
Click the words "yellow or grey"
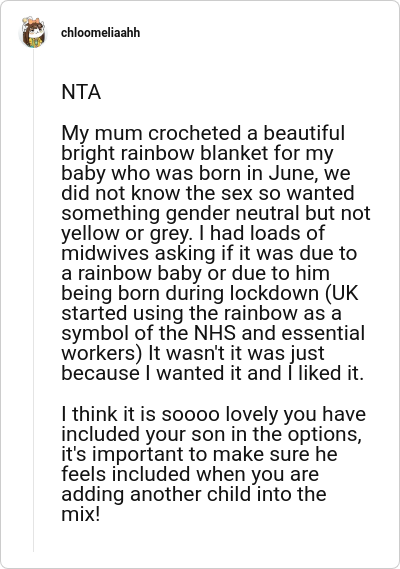pyautogui.click(x=126, y=233)
